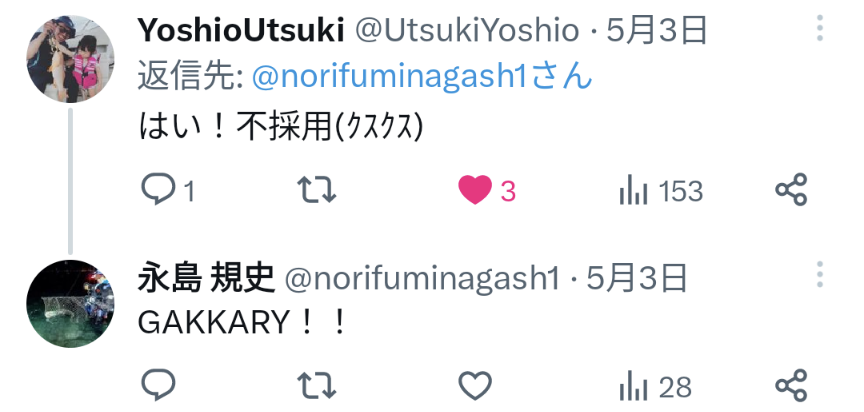Open YoshioUtsuki's profile picture

pyautogui.click(x=70, y=59)
